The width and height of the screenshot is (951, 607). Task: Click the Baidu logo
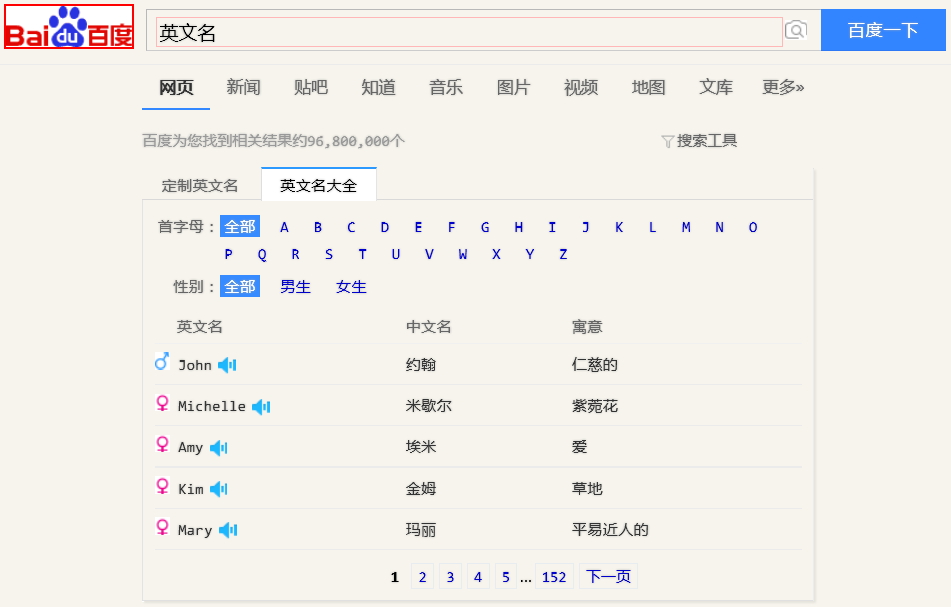pyautogui.click(x=69, y=27)
